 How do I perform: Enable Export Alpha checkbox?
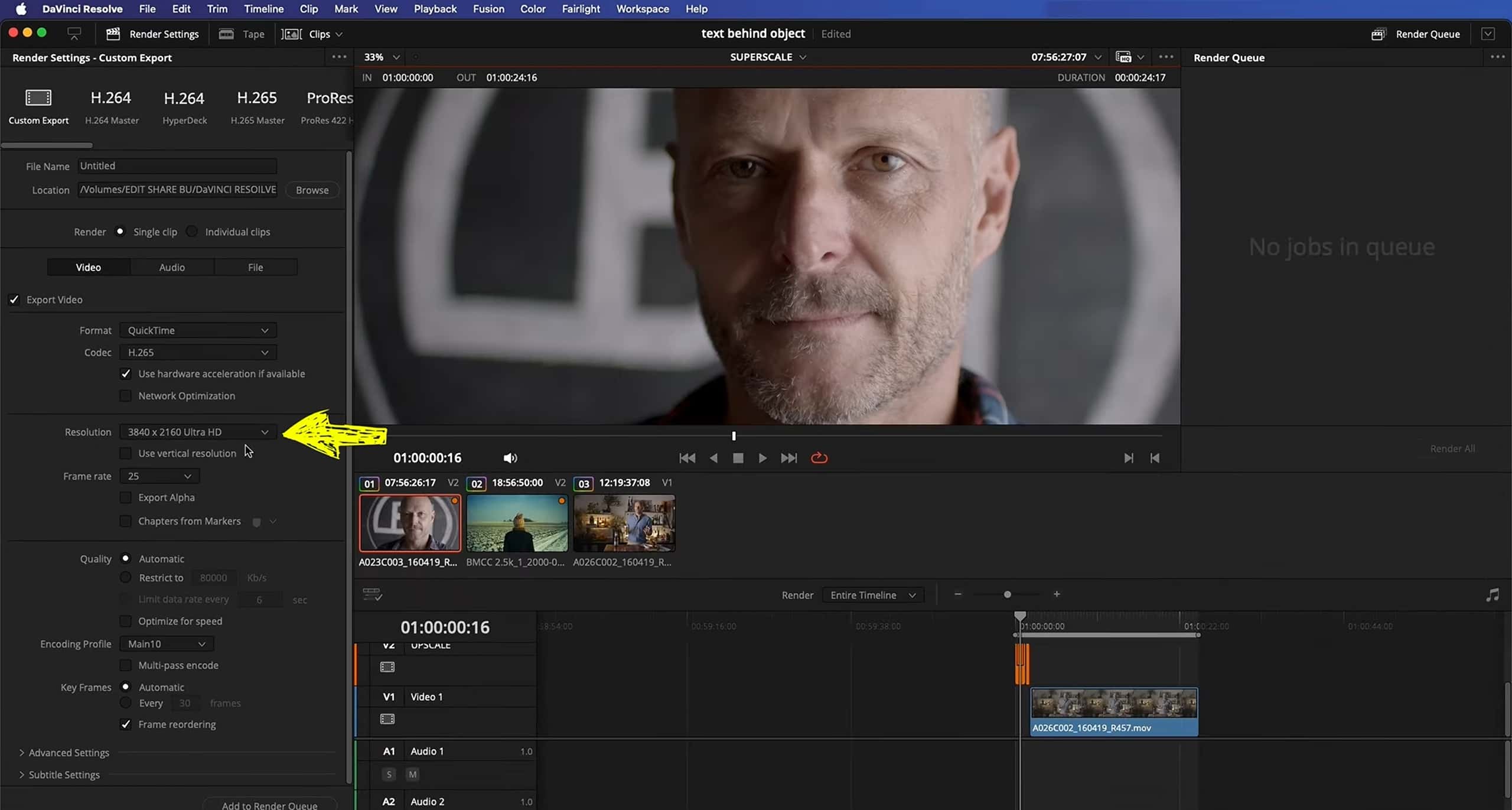[x=125, y=497]
